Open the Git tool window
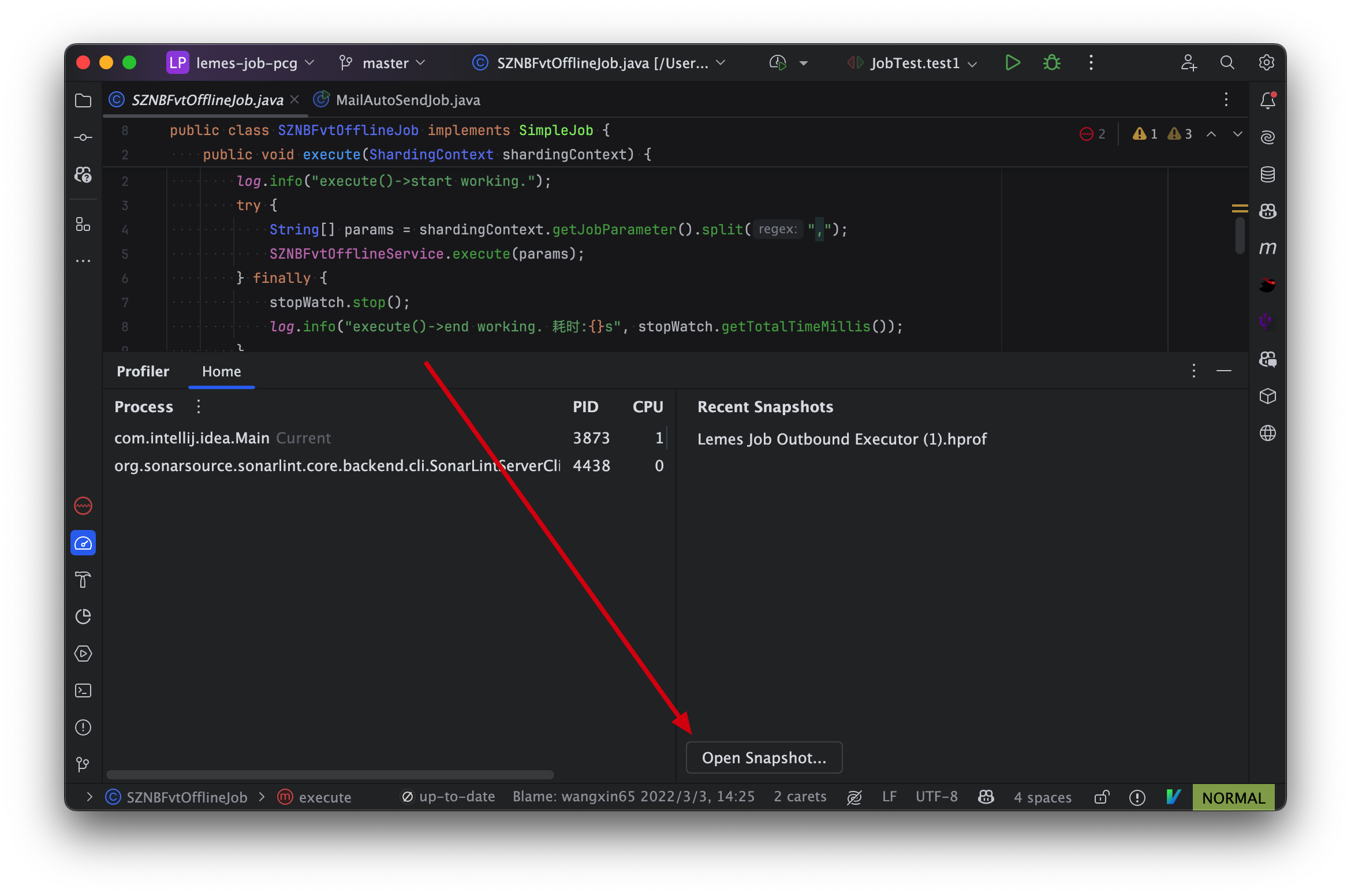1351x896 pixels. click(83, 764)
